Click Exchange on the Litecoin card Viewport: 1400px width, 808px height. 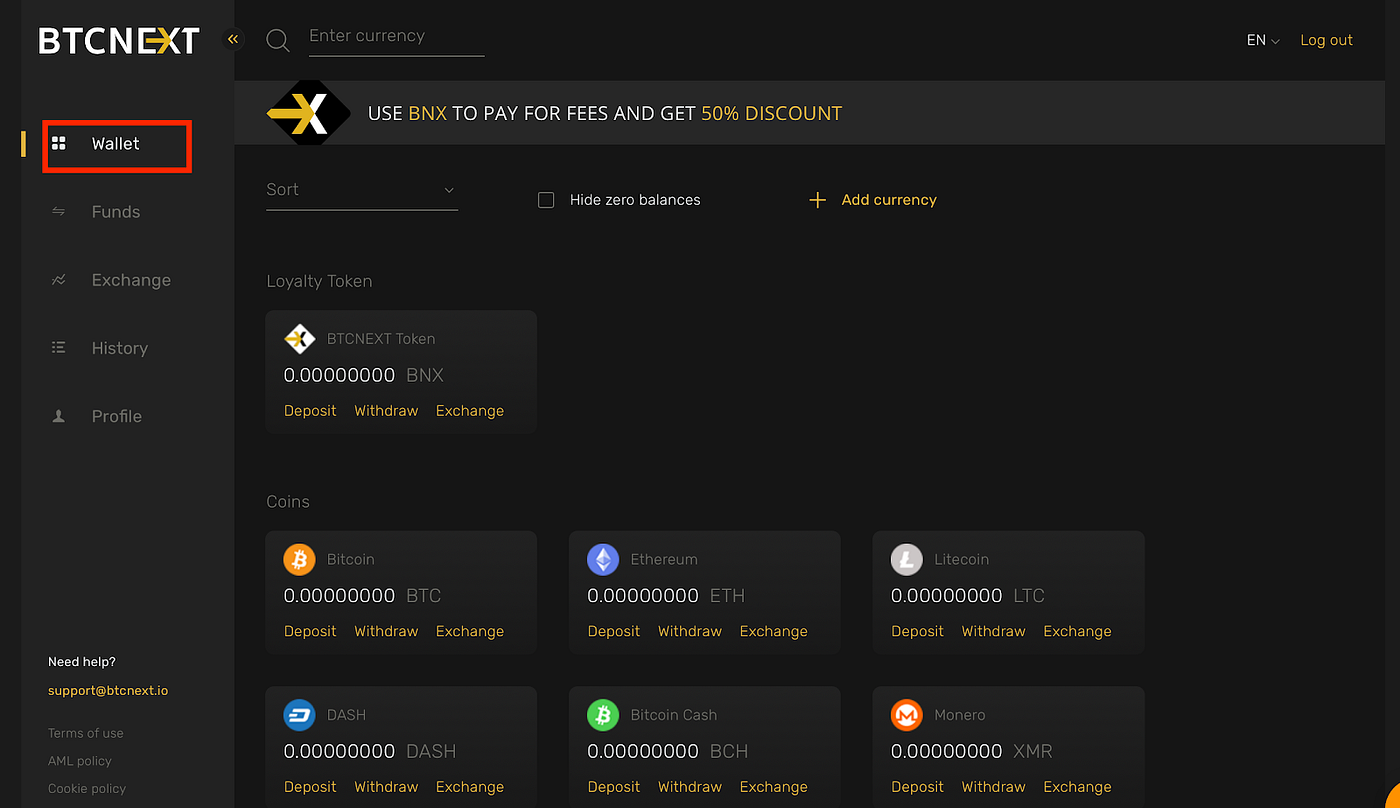point(1077,631)
